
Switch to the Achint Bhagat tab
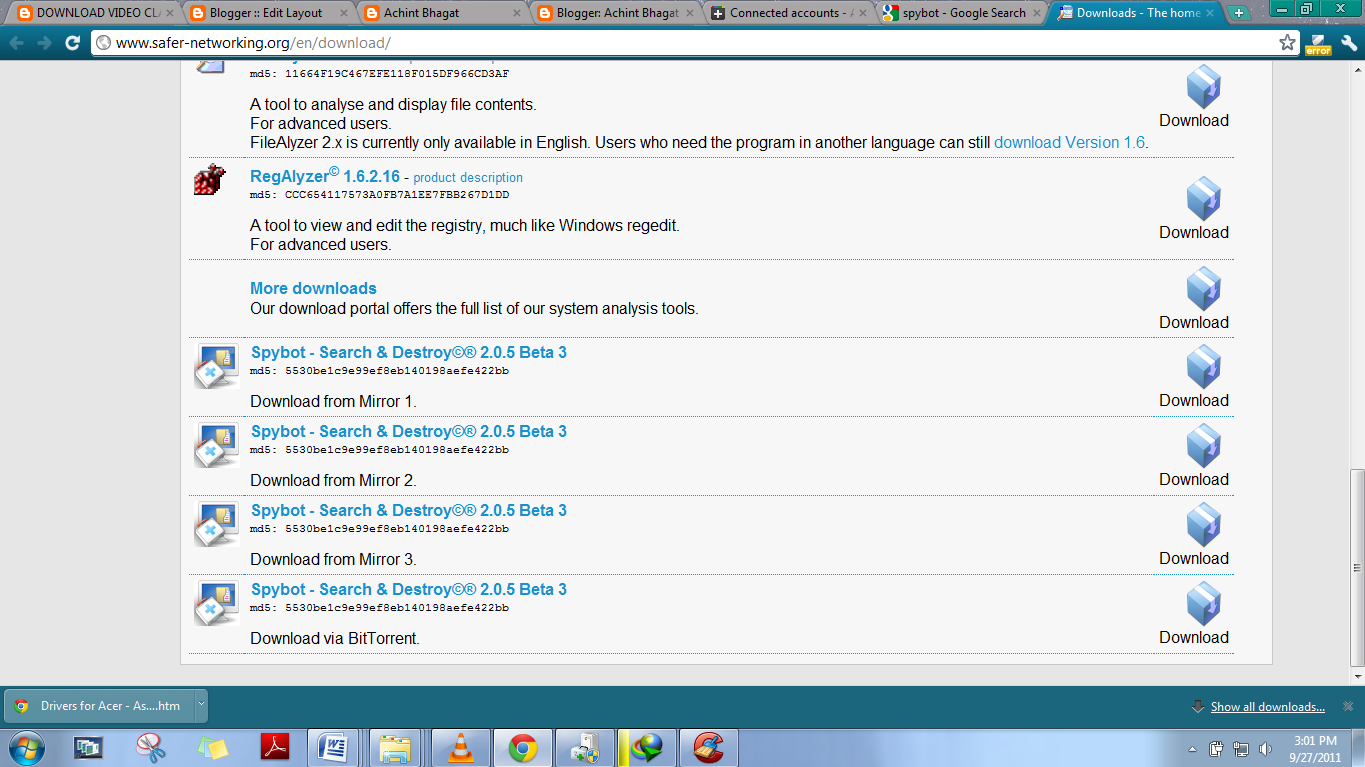coord(441,13)
